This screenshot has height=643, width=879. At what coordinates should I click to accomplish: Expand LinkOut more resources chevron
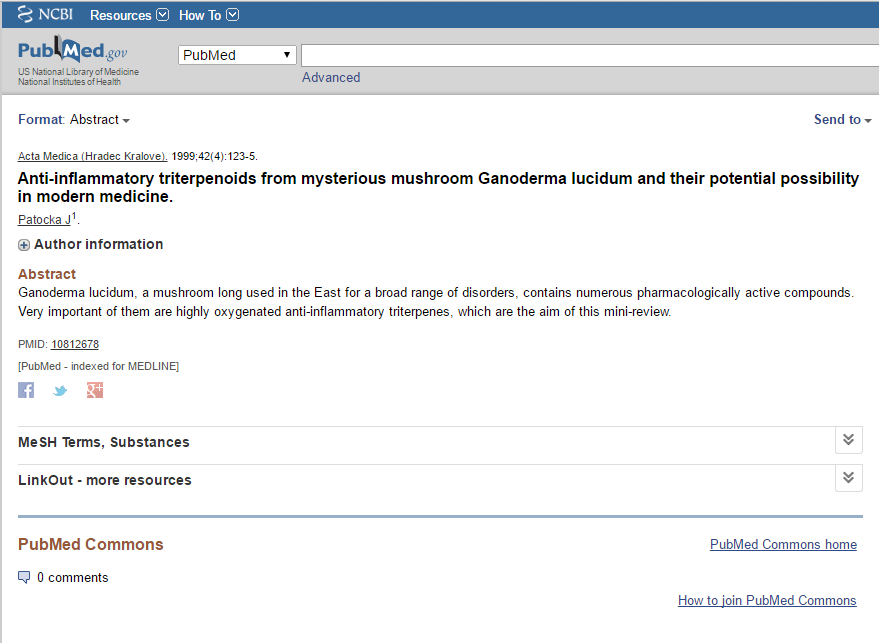tap(848, 478)
